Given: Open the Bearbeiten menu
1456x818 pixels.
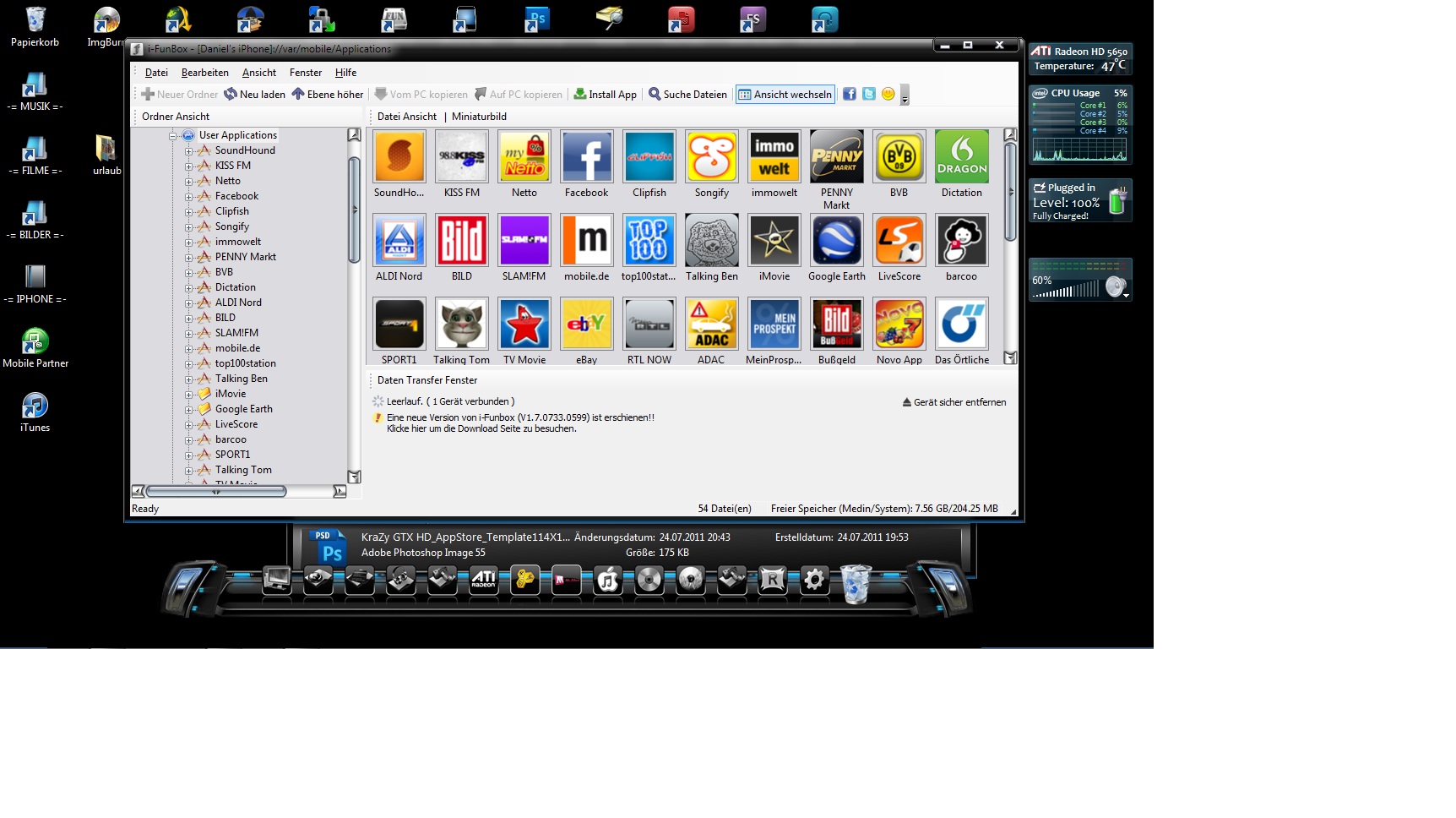Looking at the screenshot, I should click(x=204, y=73).
